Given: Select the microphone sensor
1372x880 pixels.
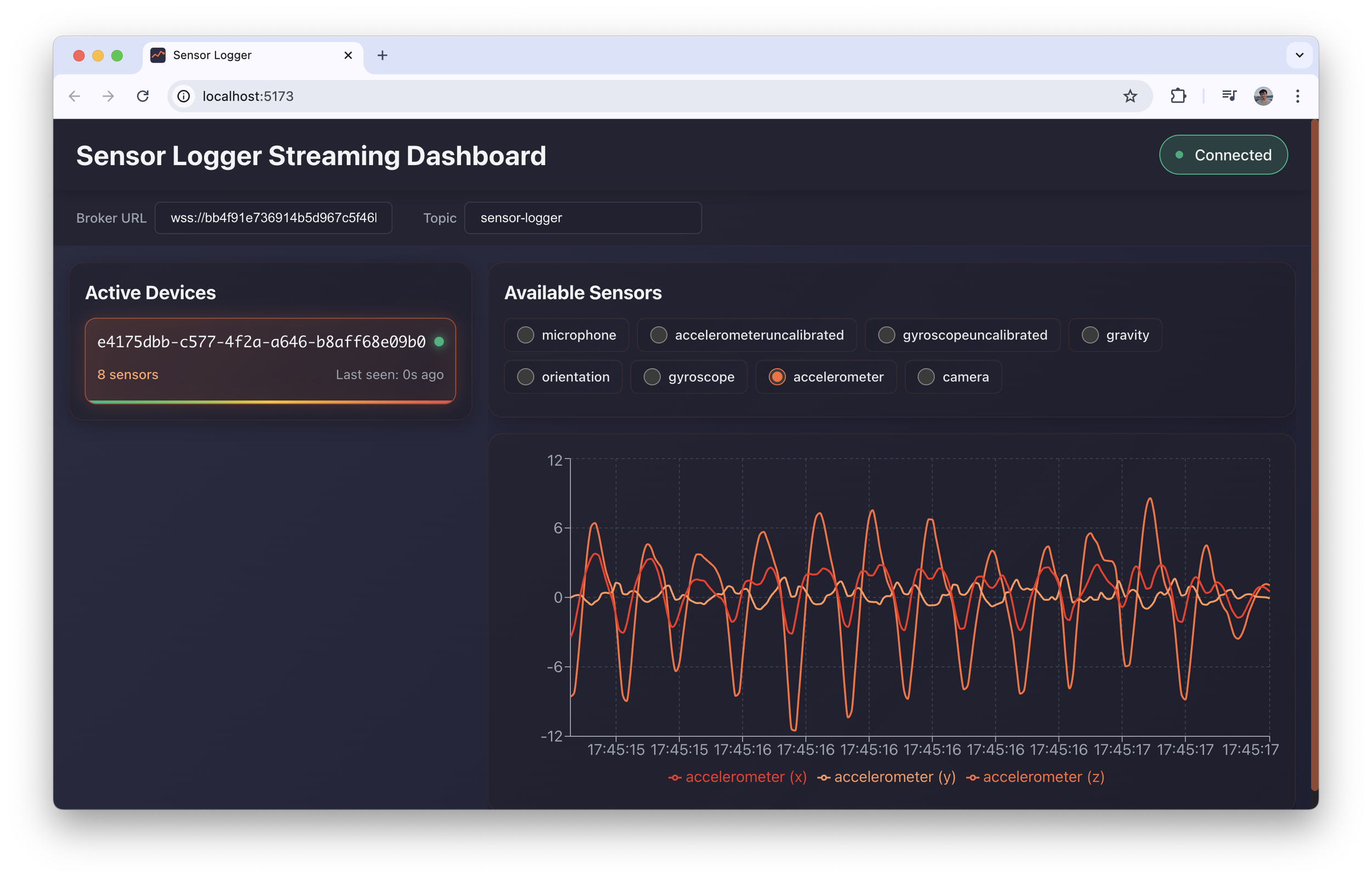Looking at the screenshot, I should tap(566, 335).
